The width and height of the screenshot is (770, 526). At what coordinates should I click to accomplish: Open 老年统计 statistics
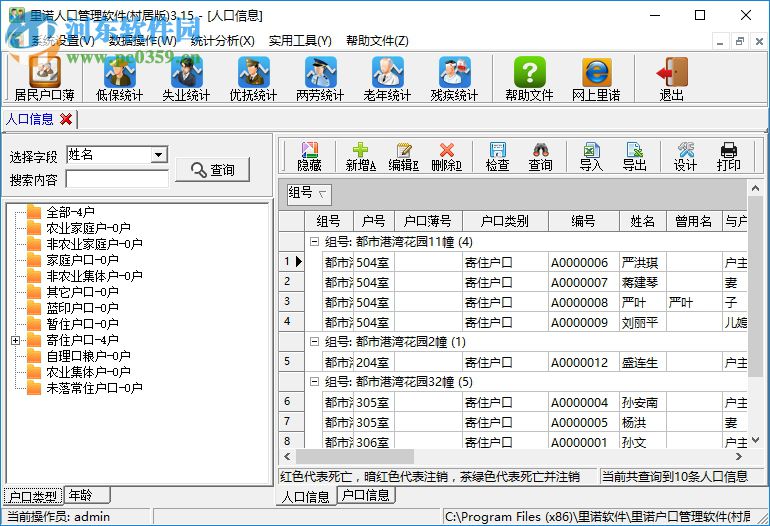[x=387, y=78]
